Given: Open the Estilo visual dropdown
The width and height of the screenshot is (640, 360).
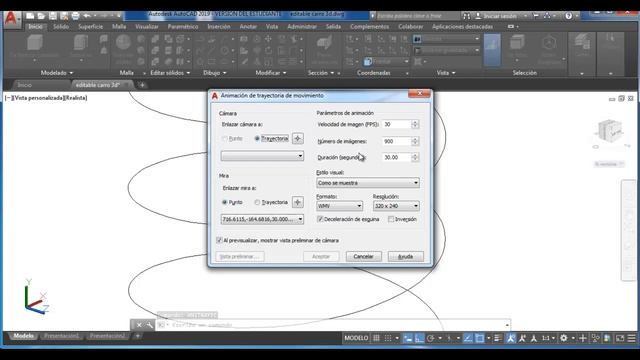Looking at the screenshot, I should (368, 183).
